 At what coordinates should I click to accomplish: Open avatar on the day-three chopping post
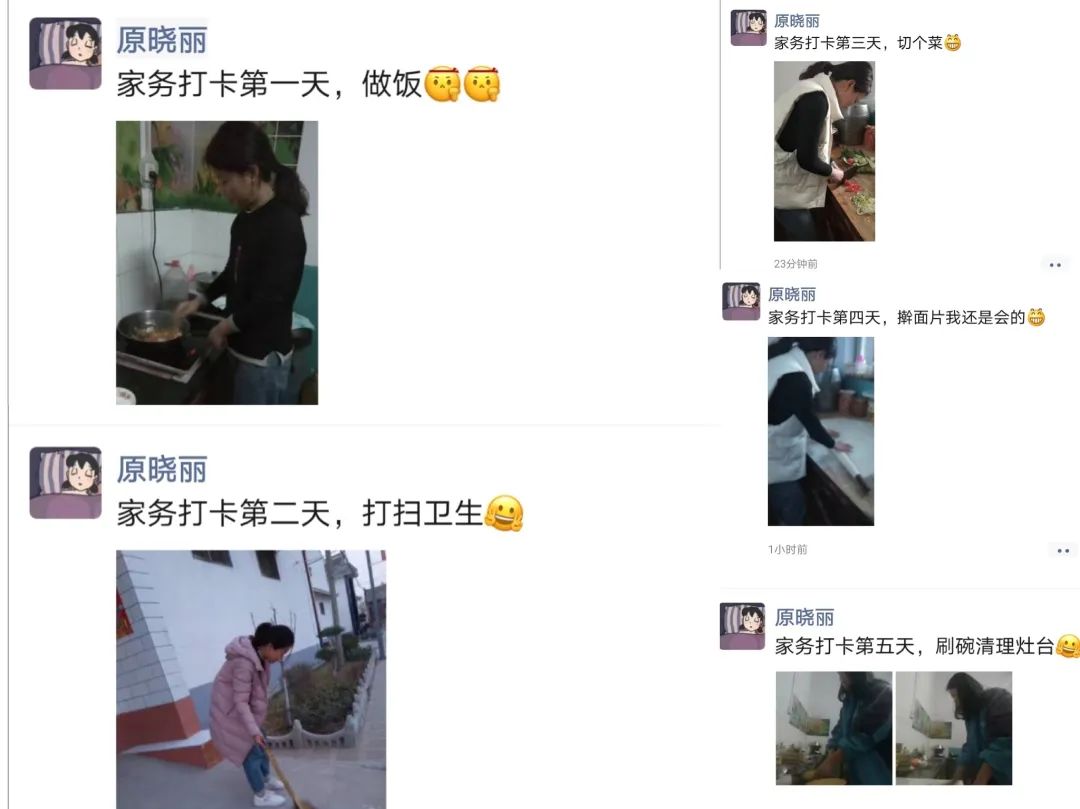749,28
